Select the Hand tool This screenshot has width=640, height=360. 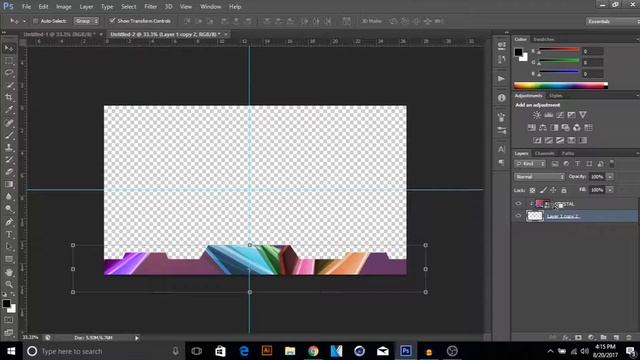coord(9,272)
